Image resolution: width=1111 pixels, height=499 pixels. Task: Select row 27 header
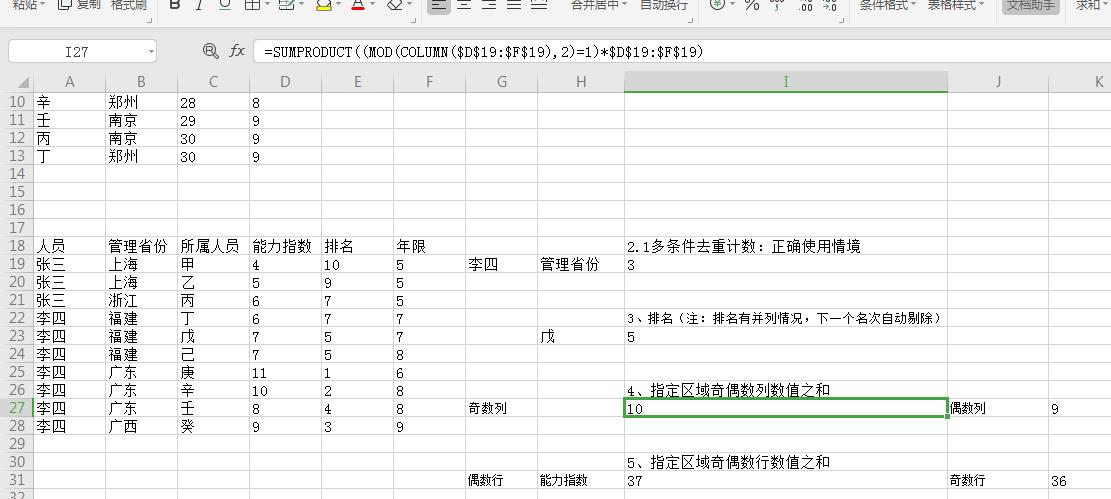16,408
